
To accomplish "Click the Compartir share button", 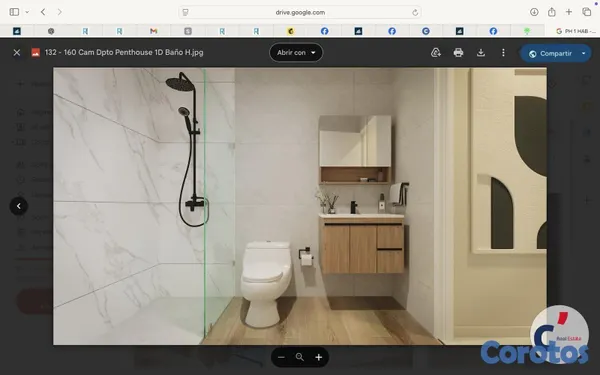I will (x=550, y=54).
